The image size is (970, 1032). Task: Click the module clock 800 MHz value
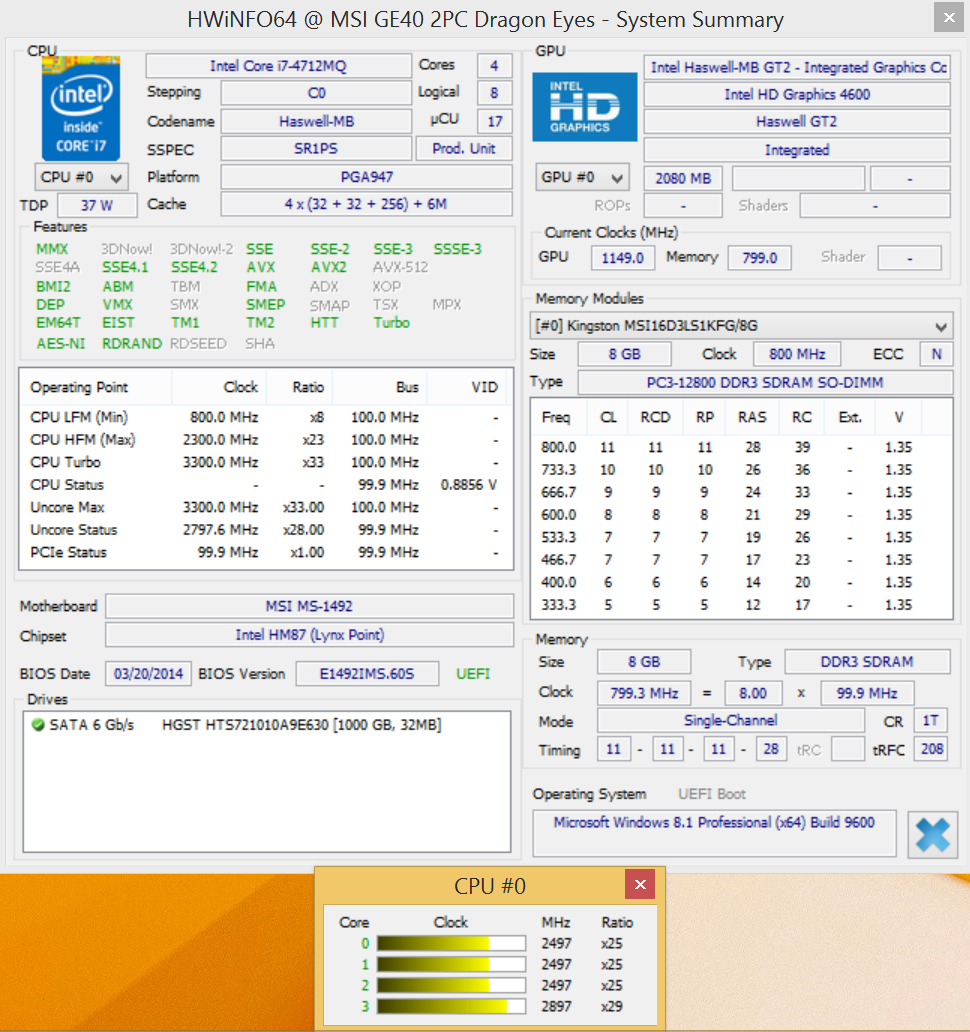point(797,354)
